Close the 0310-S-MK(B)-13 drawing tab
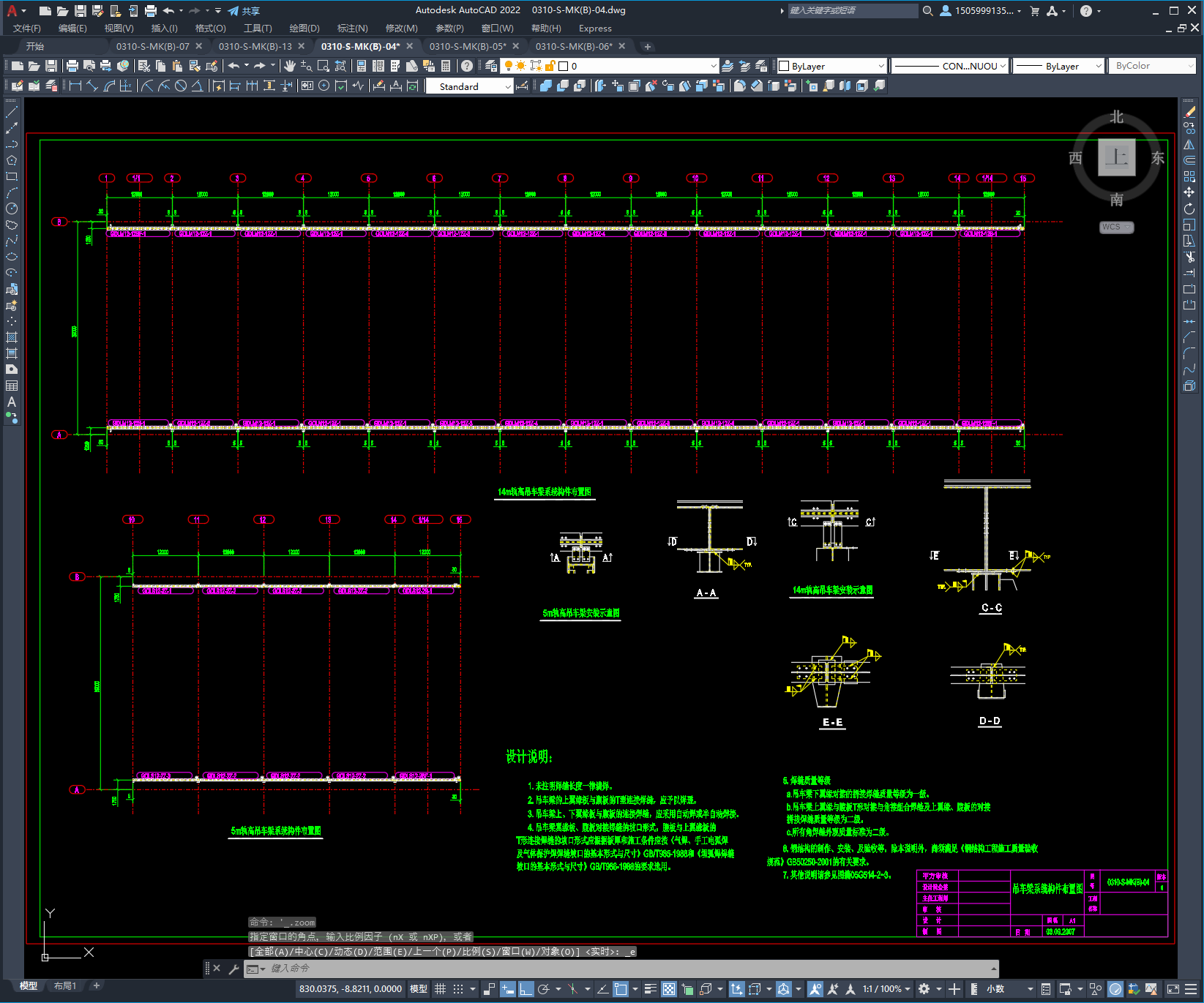 coord(302,46)
